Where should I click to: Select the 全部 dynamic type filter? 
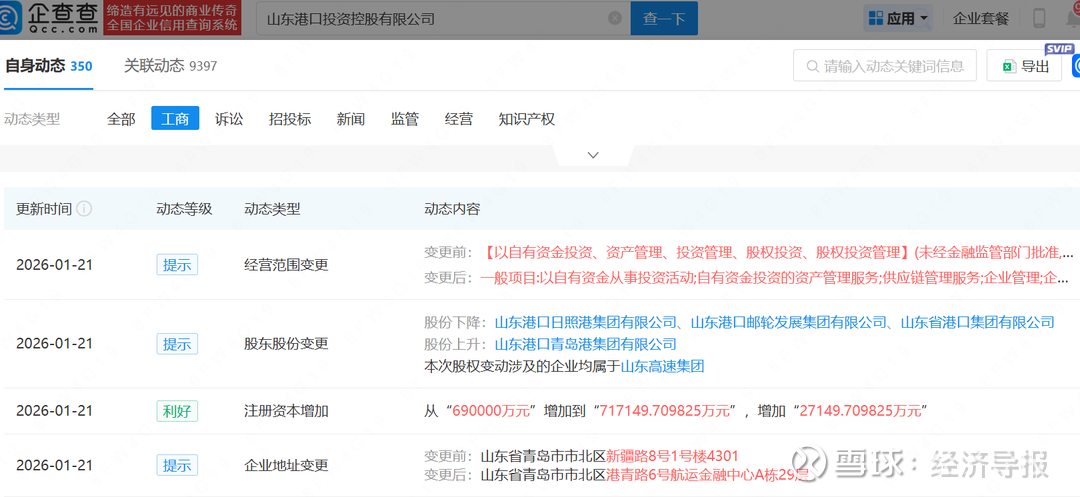pyautogui.click(x=121, y=119)
